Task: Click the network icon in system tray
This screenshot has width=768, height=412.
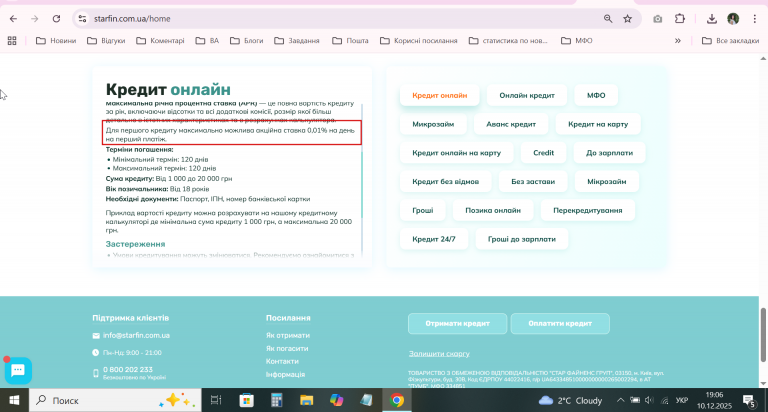Action: click(665, 400)
